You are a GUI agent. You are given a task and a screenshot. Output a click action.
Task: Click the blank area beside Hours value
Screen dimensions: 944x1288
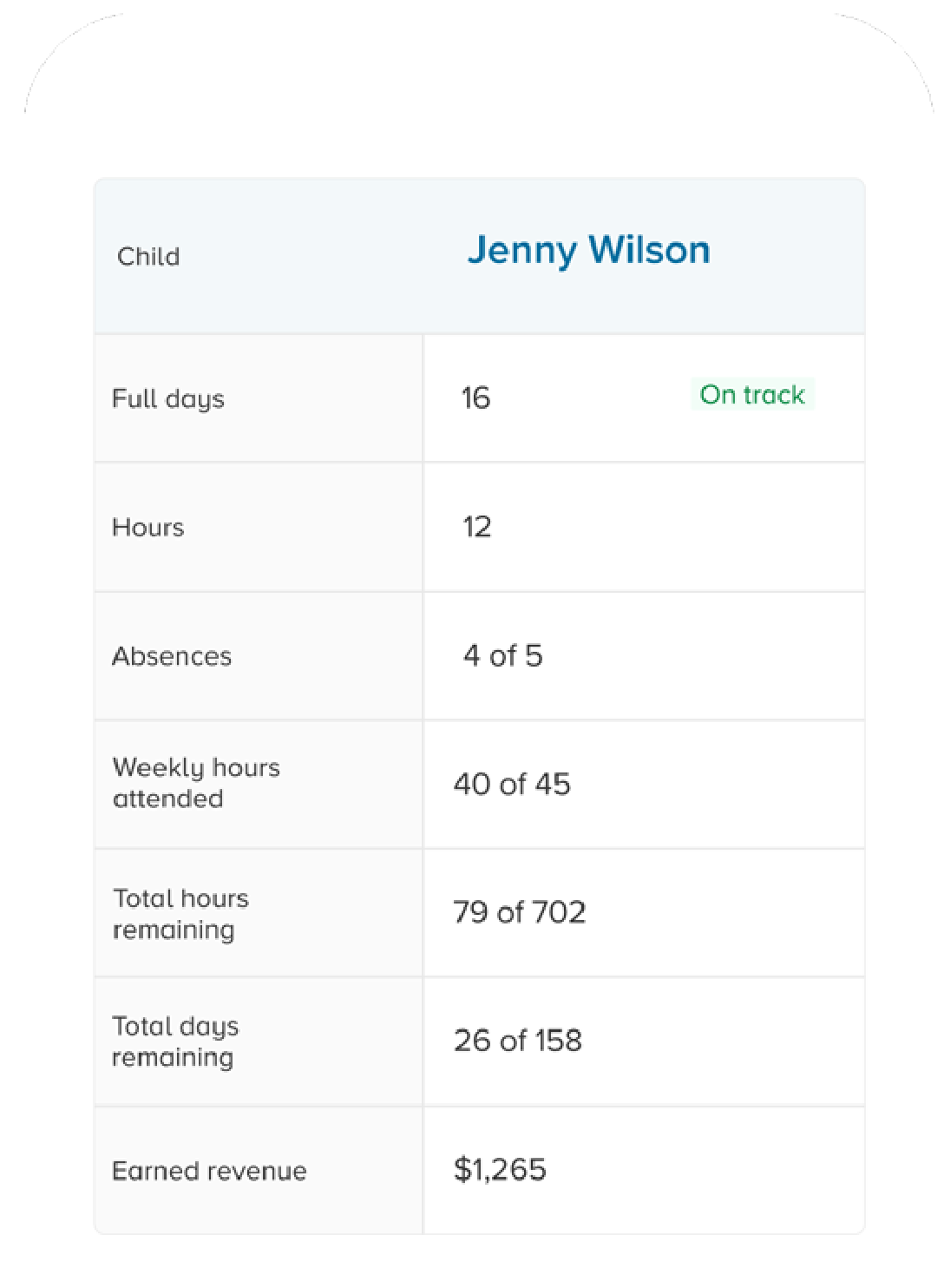pos(677,527)
